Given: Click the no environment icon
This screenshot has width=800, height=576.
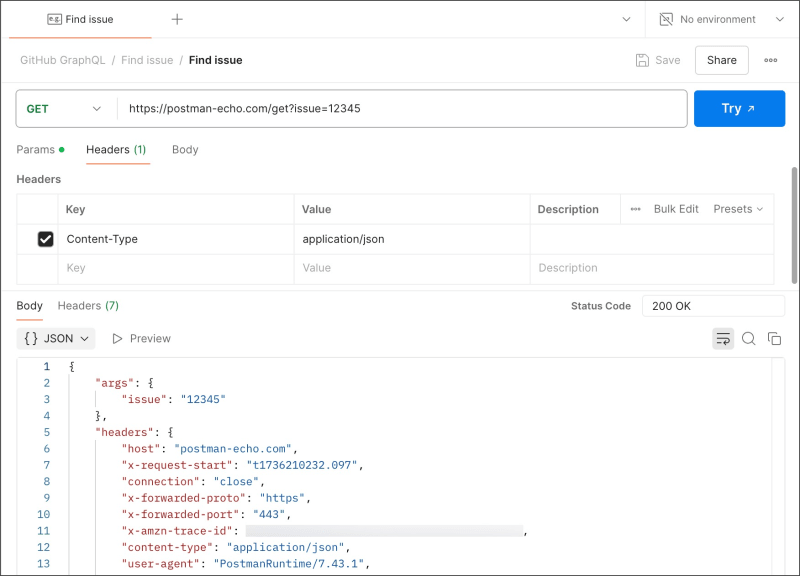Looking at the screenshot, I should 666,19.
